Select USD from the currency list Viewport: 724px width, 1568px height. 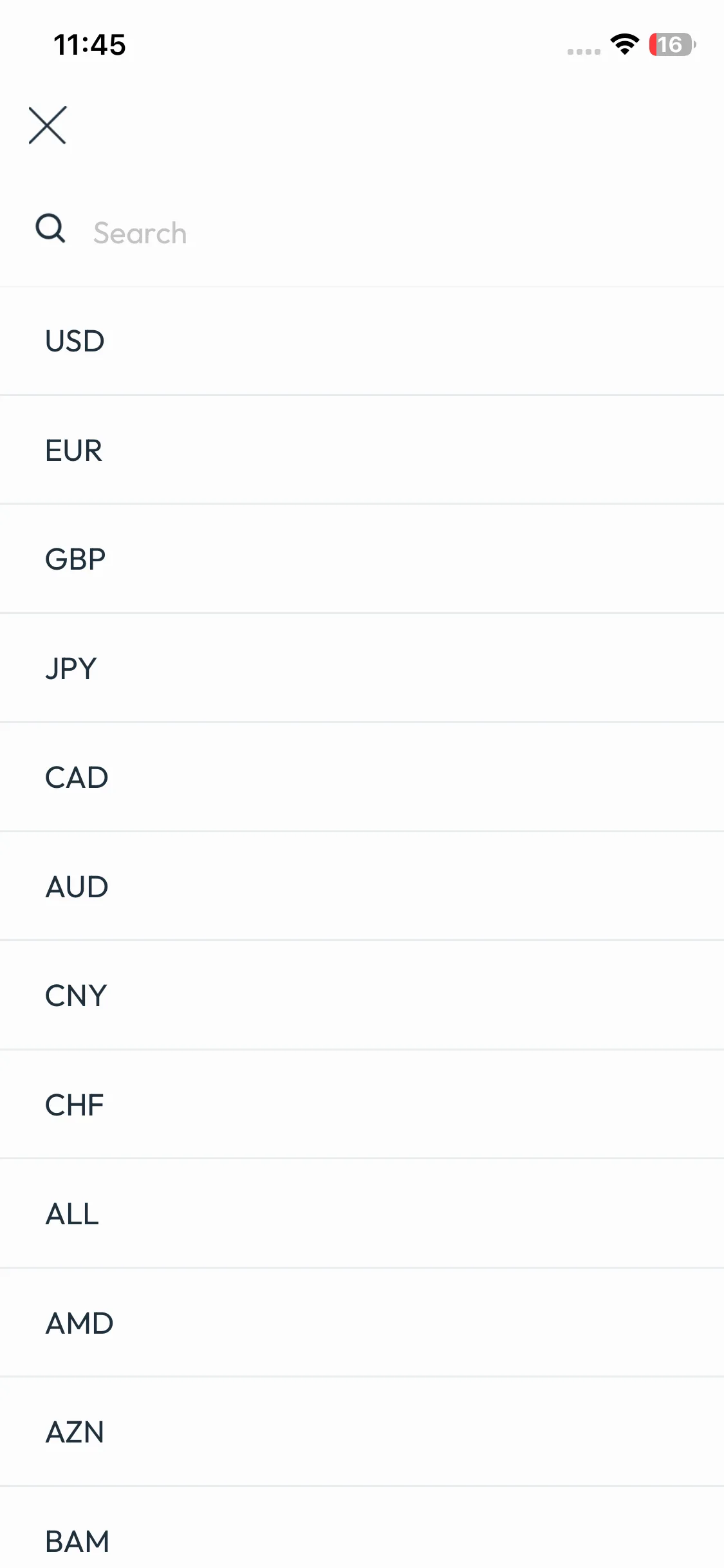(75, 341)
